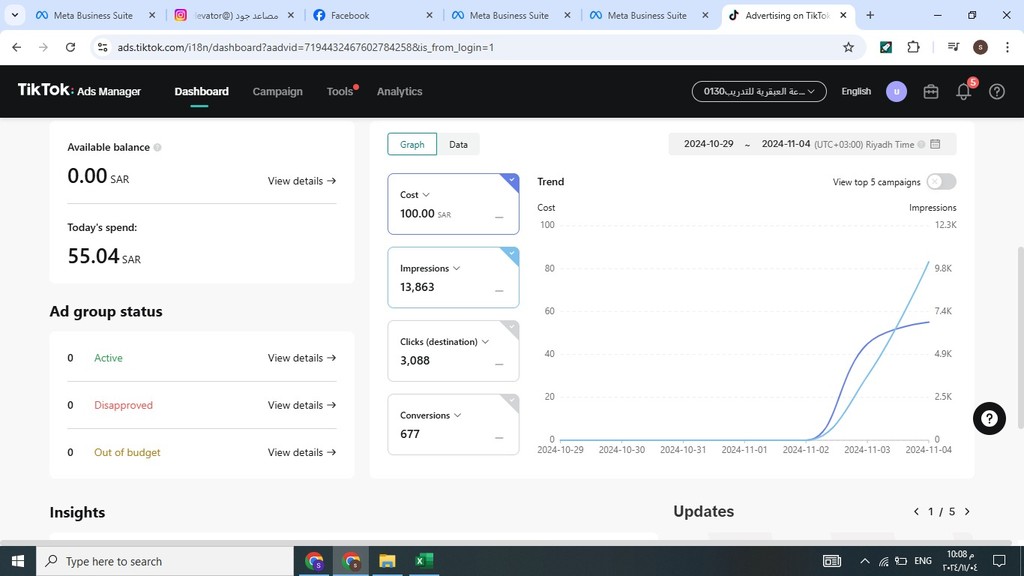1024x576 pixels.
Task: Go to previous Updates page
Action: coord(916,511)
